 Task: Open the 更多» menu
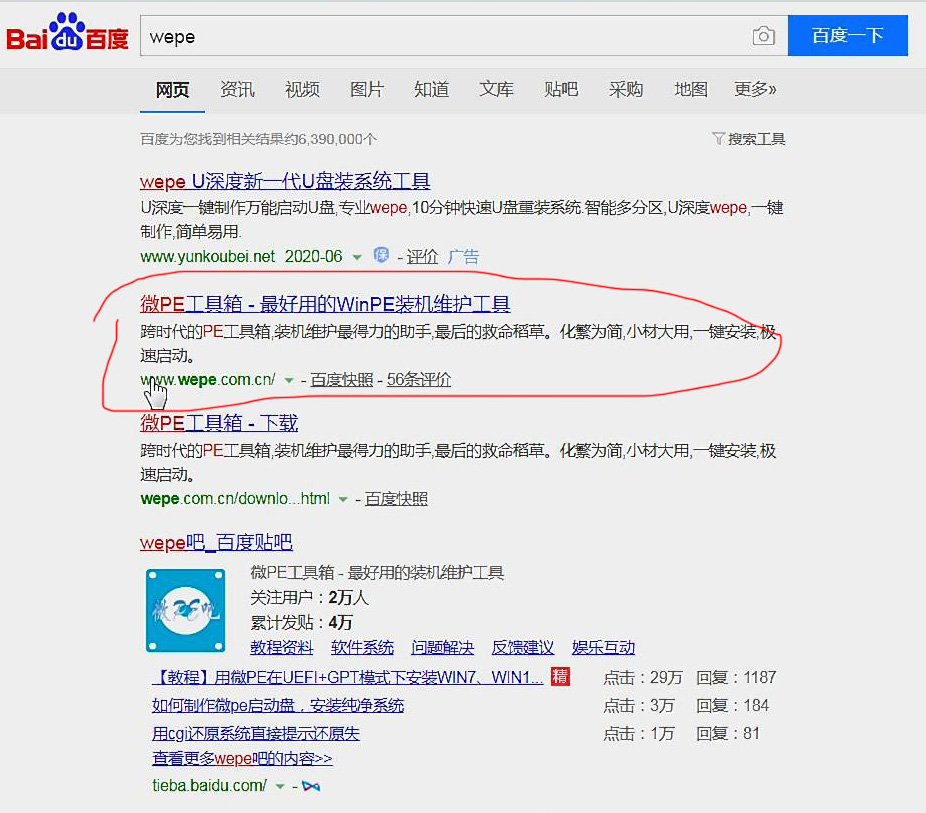755,90
